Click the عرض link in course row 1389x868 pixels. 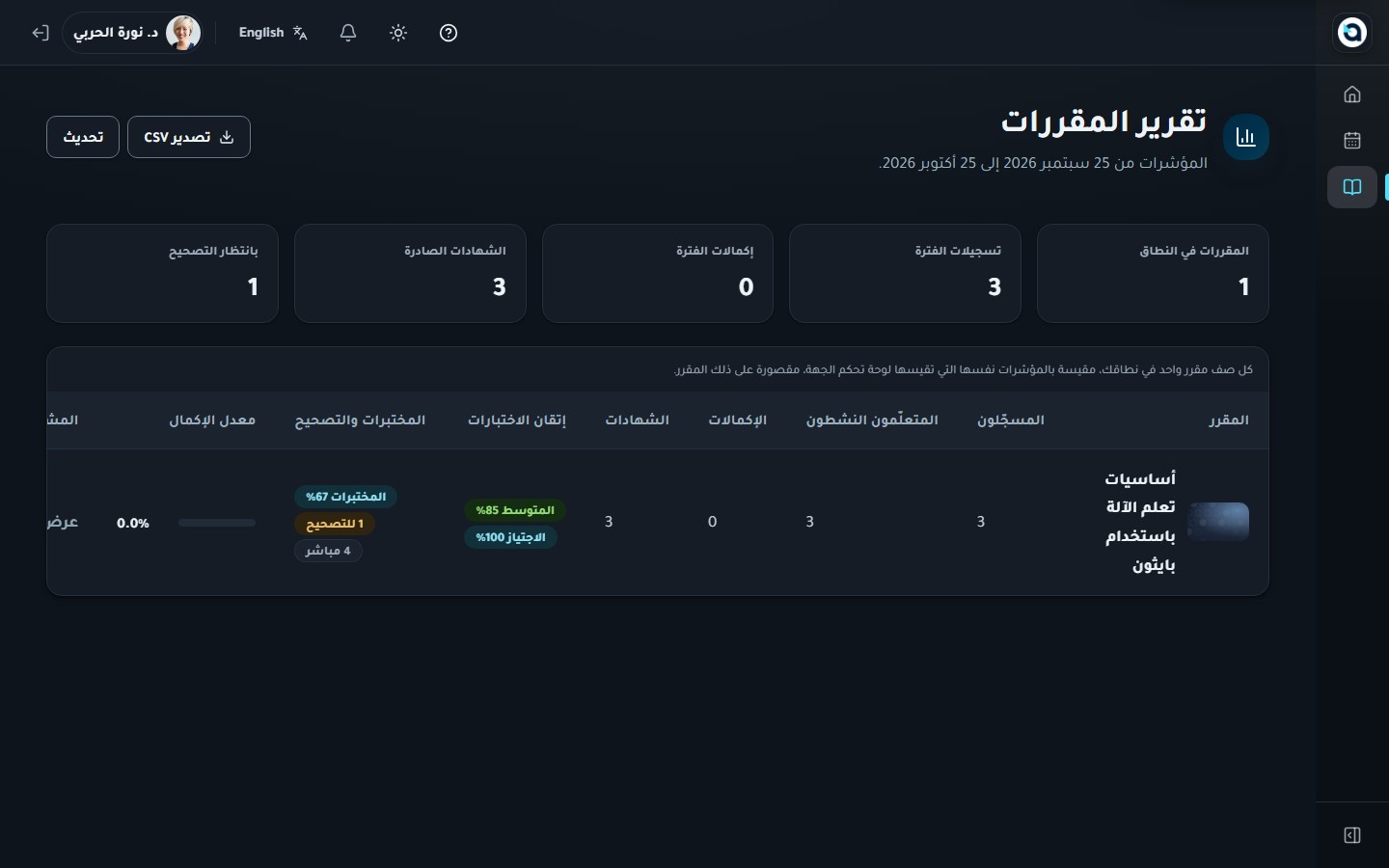pyautogui.click(x=63, y=522)
